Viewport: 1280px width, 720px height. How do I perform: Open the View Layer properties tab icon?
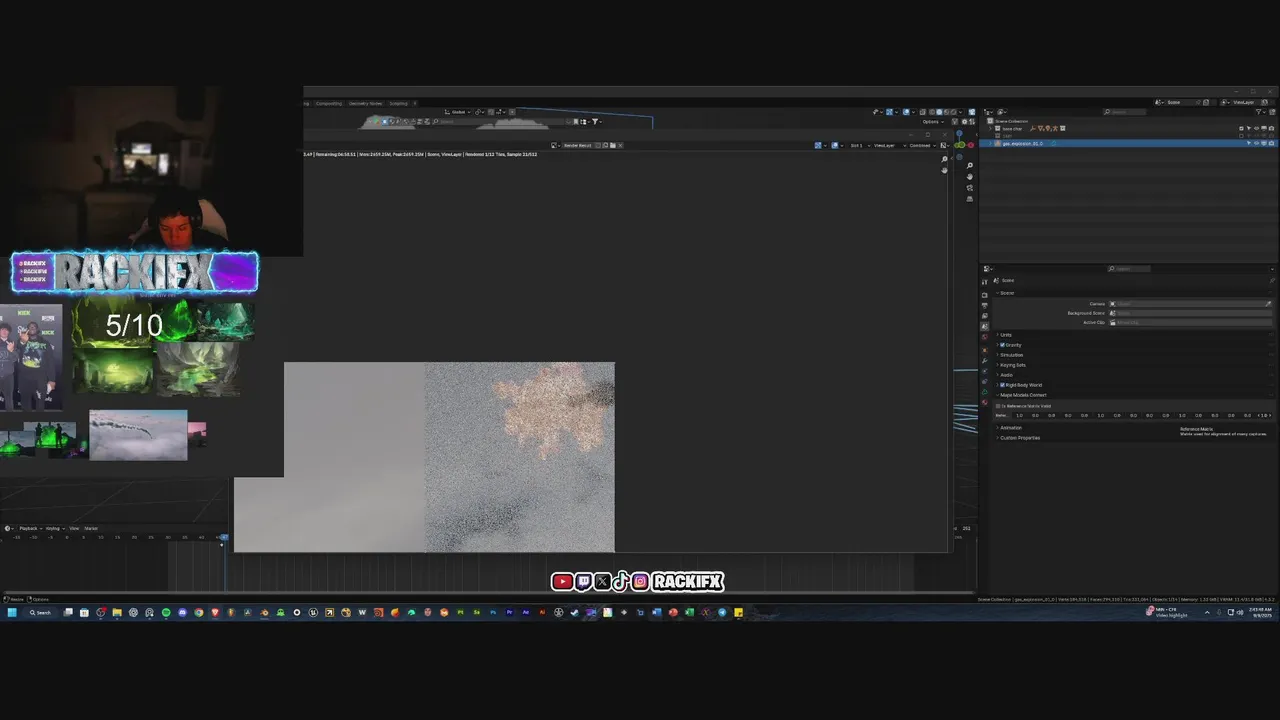click(985, 316)
